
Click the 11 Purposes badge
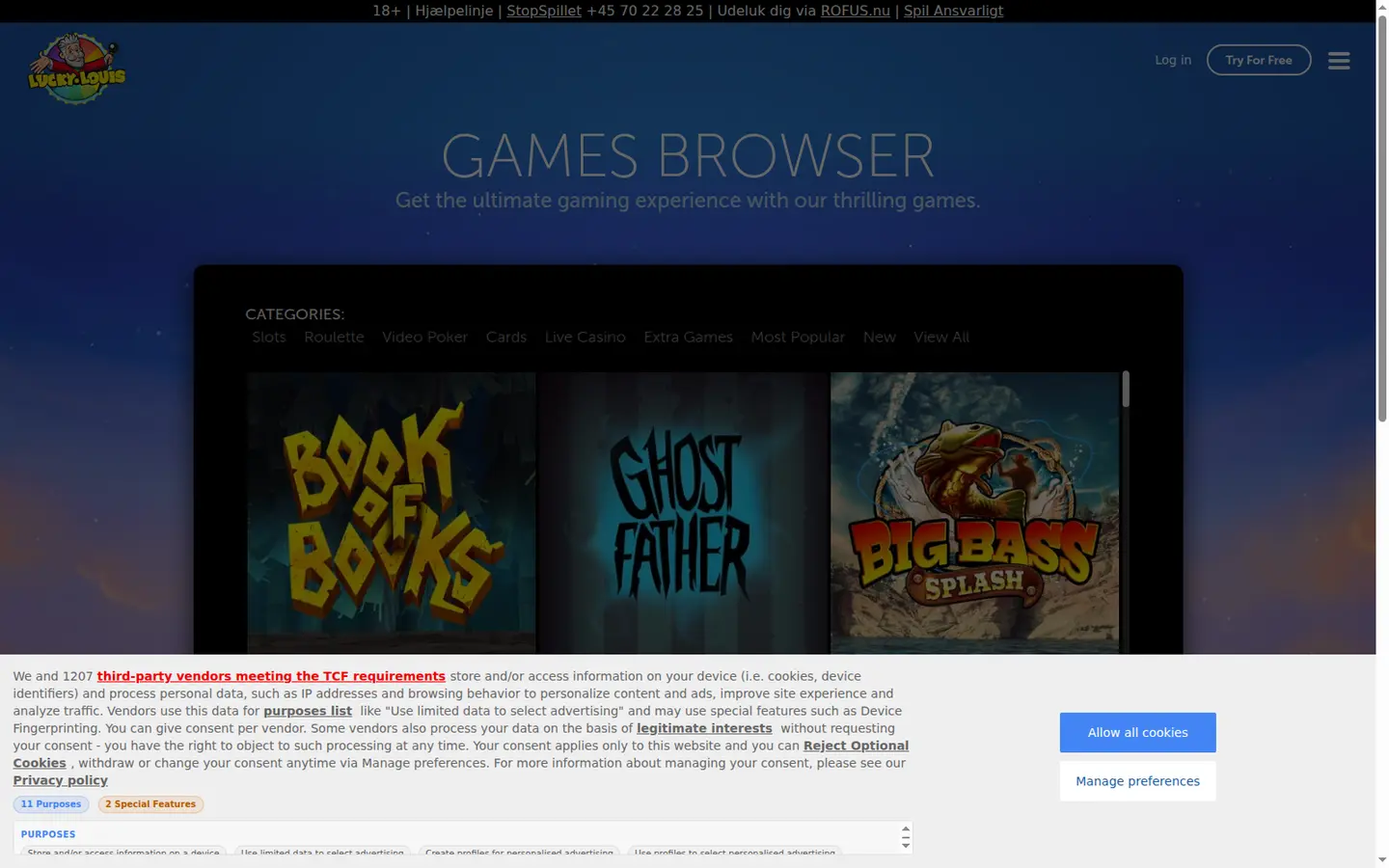(51, 804)
